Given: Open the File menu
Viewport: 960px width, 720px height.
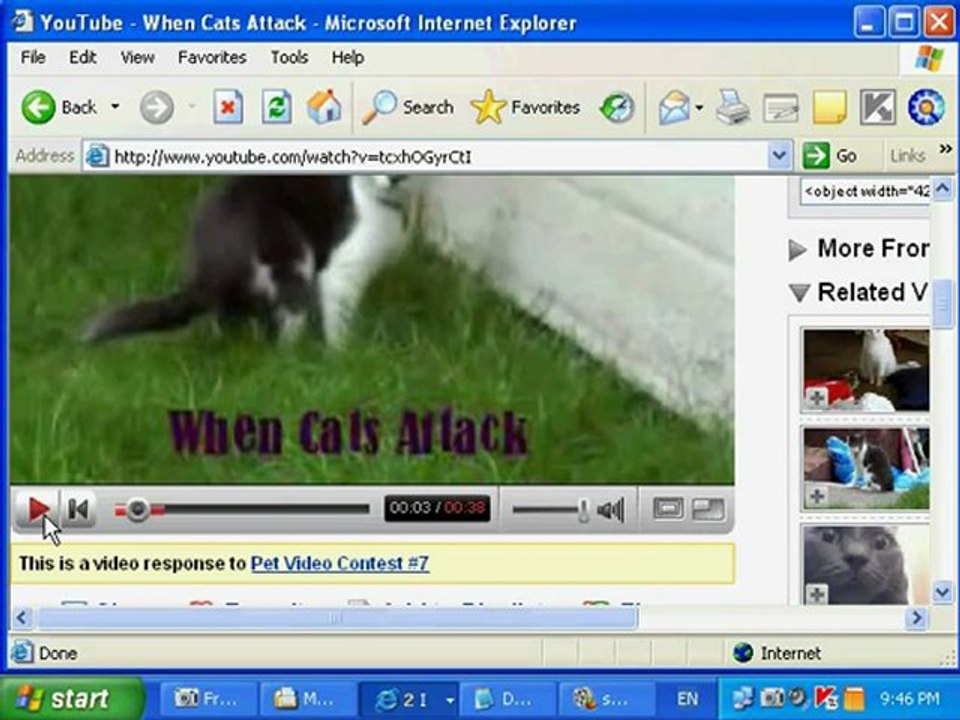Looking at the screenshot, I should pos(32,58).
